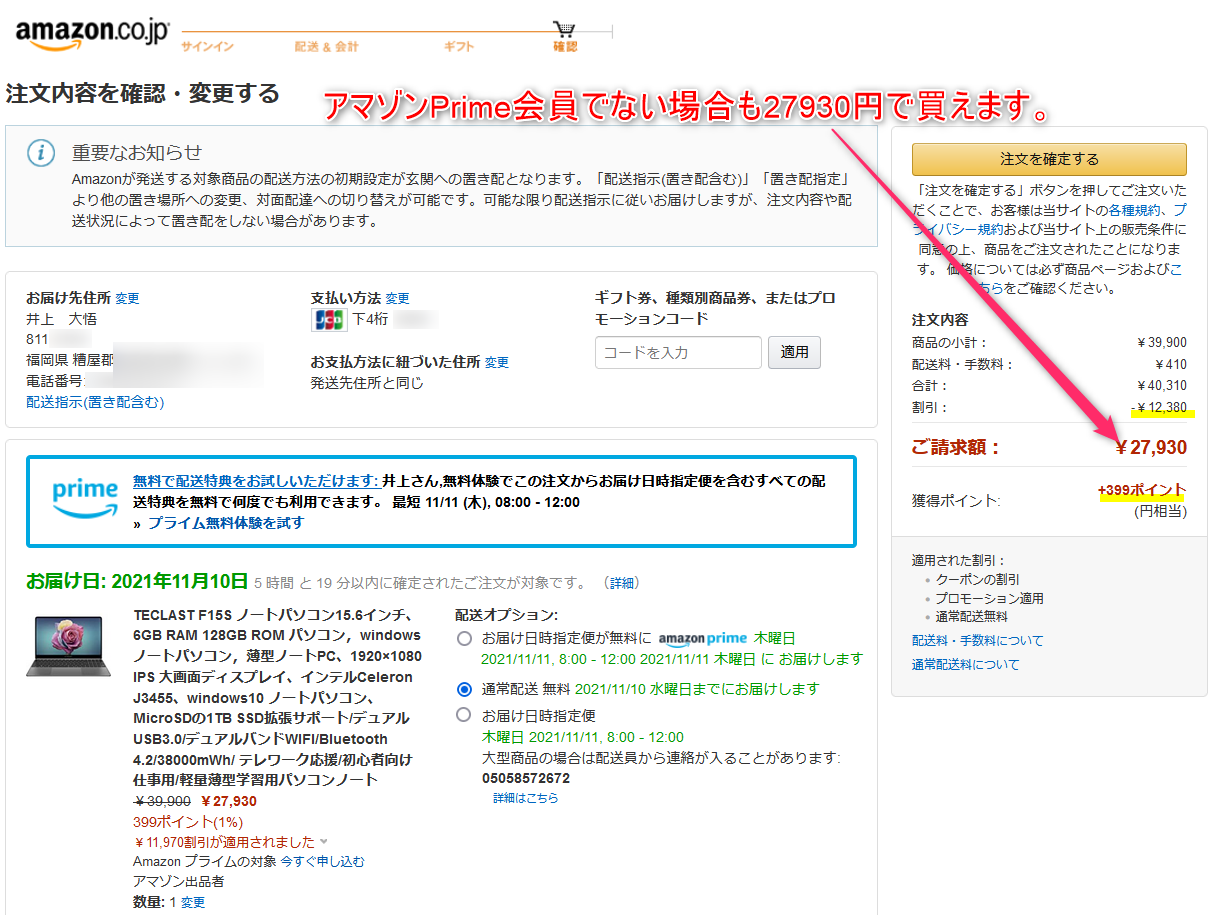1215x915 pixels.
Task: Click the 配送料・手数料 amount ¥410
Action: (x=1171, y=364)
